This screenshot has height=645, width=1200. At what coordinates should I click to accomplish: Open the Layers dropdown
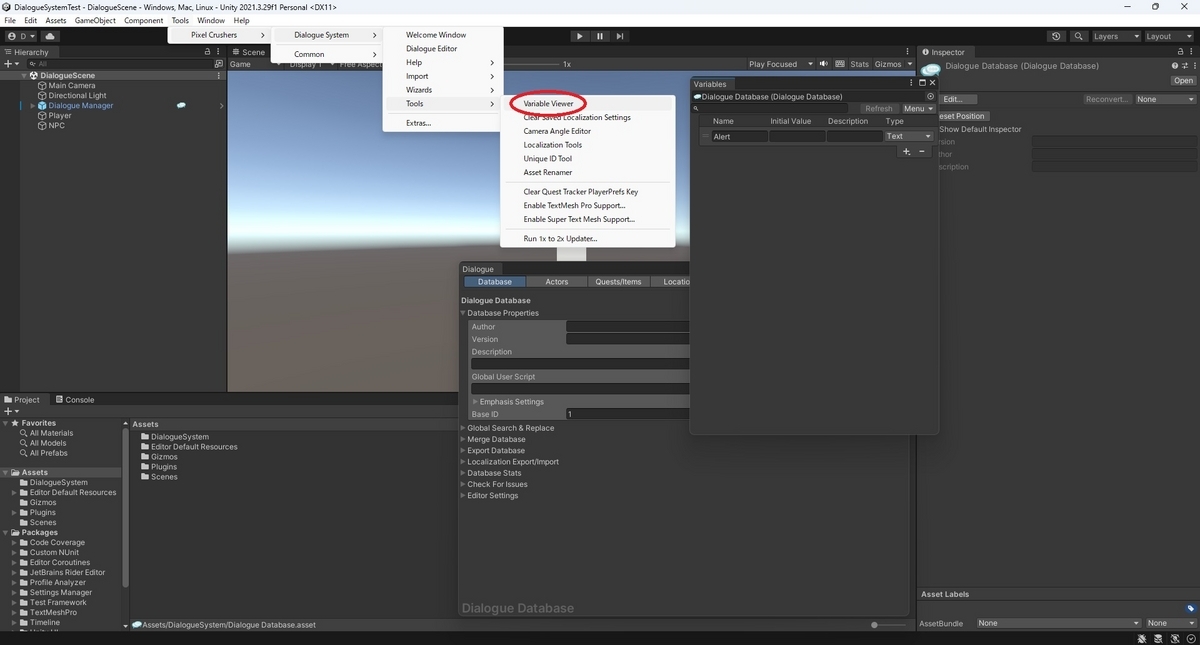coord(1115,36)
